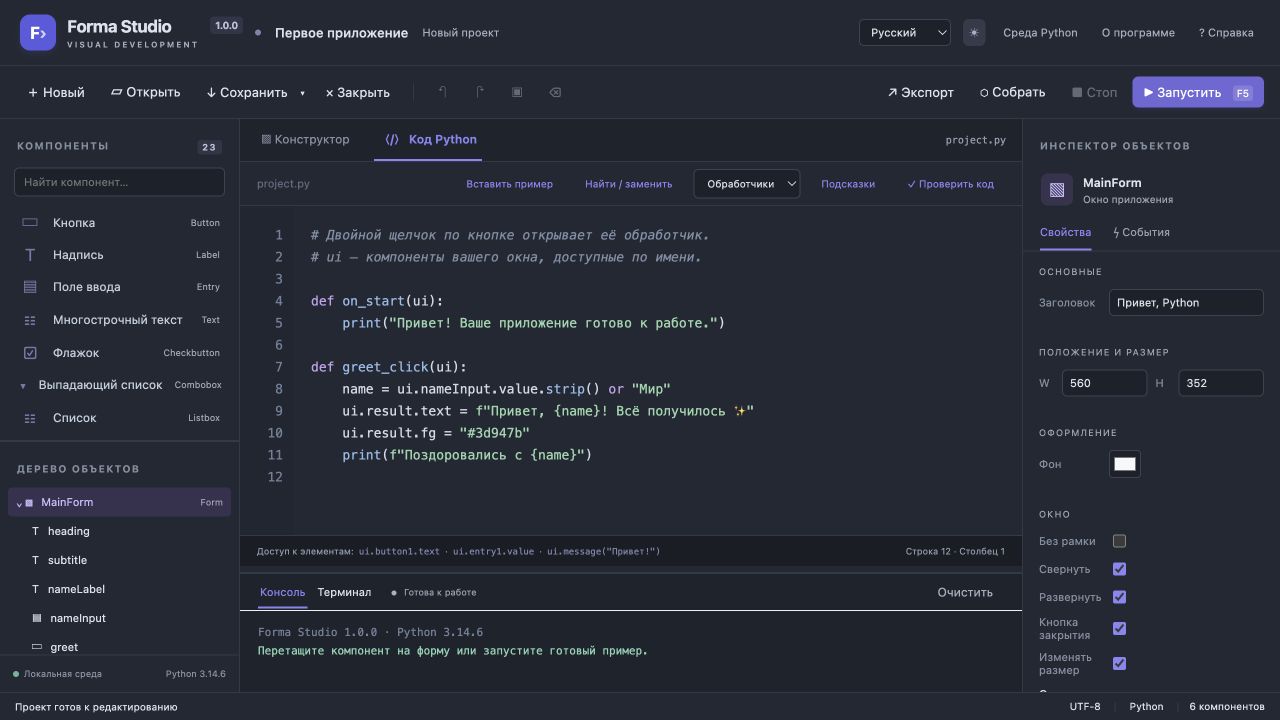1280x720 pixels.
Task: Click the width W field showing 560
Action: tap(1104, 383)
